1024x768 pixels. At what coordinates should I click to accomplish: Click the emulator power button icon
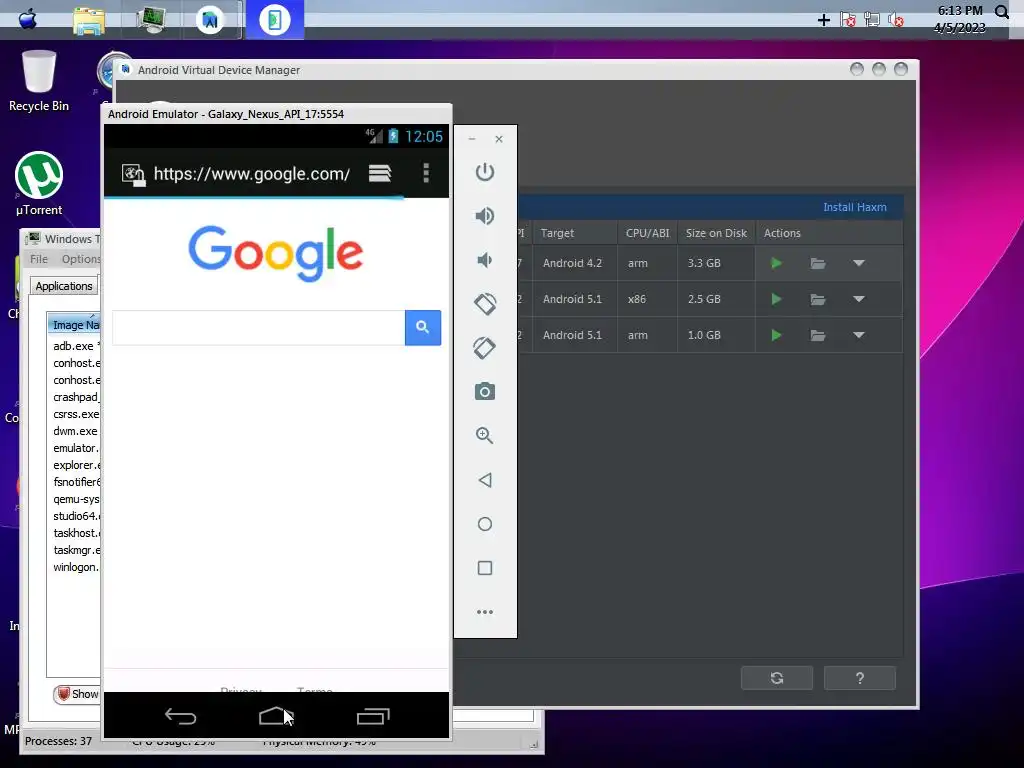485,172
